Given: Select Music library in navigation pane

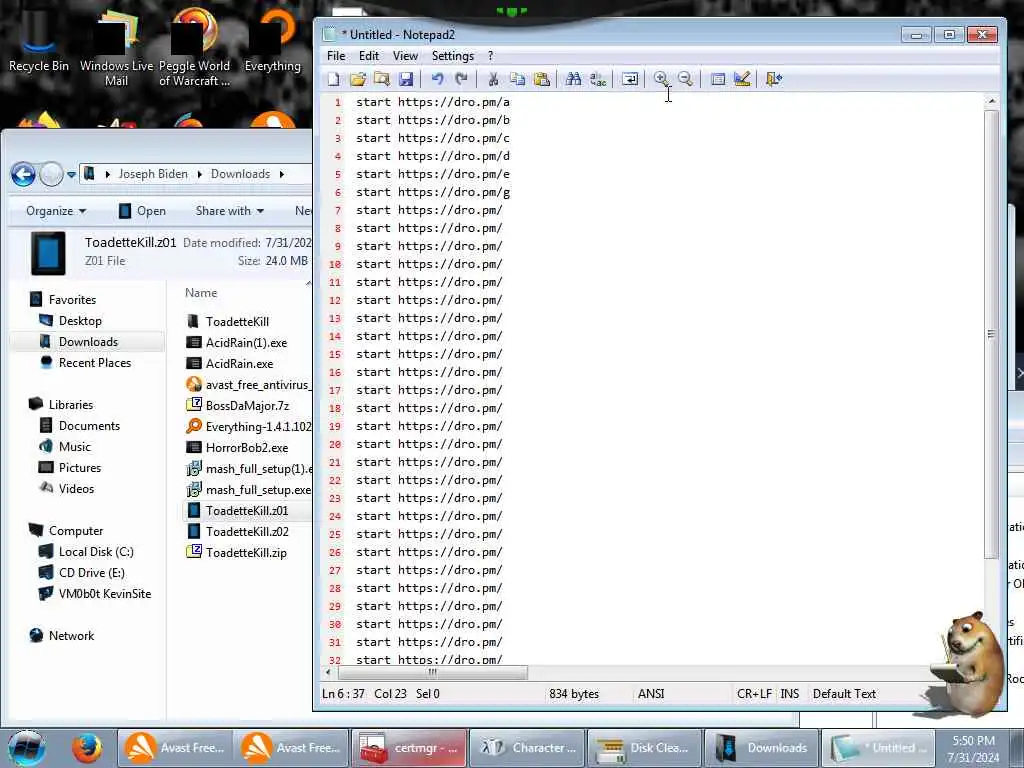Looking at the screenshot, I should coord(65,447).
